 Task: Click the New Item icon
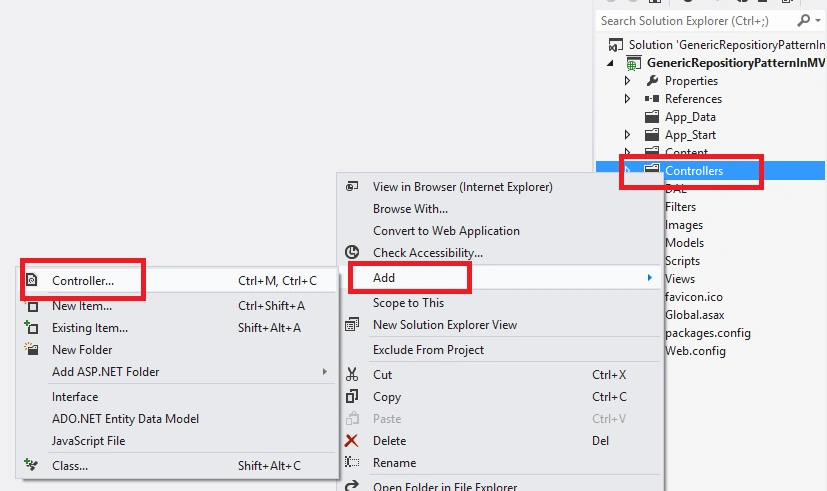(32, 306)
